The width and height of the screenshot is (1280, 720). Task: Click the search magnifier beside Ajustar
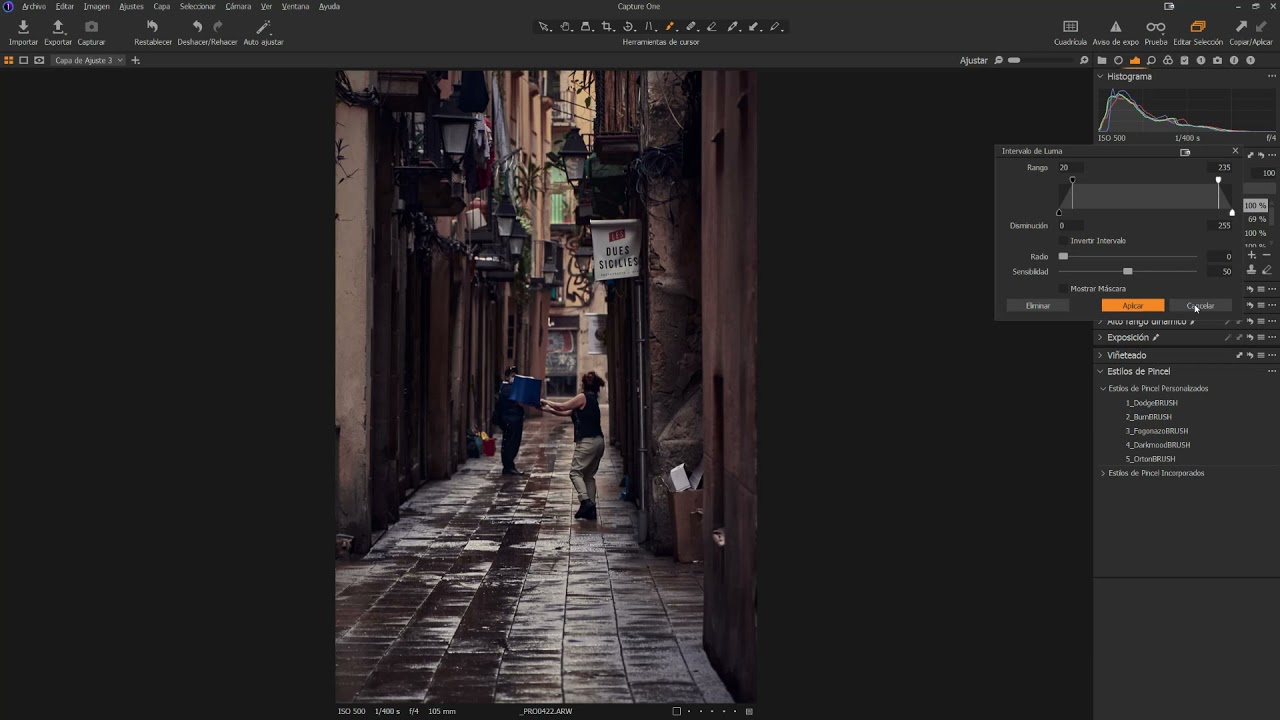998,61
